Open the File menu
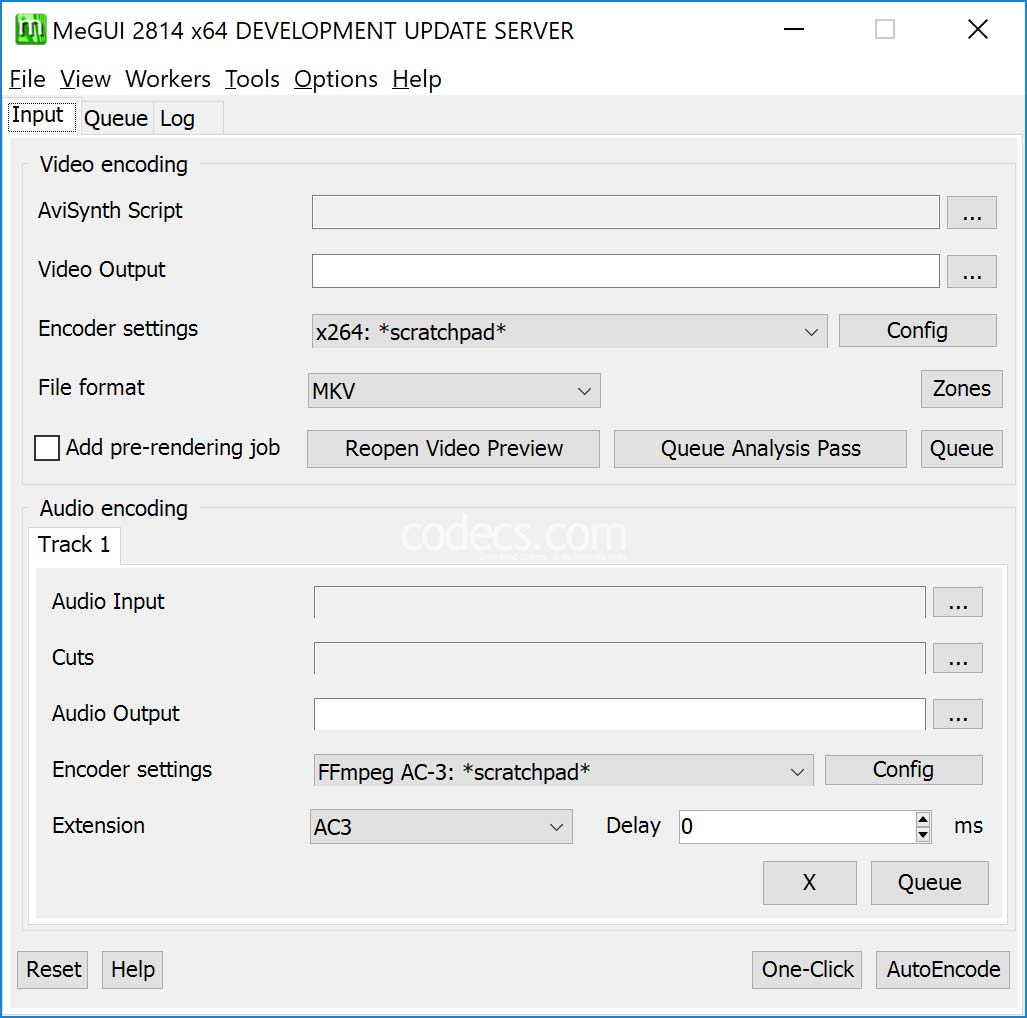 [x=28, y=79]
